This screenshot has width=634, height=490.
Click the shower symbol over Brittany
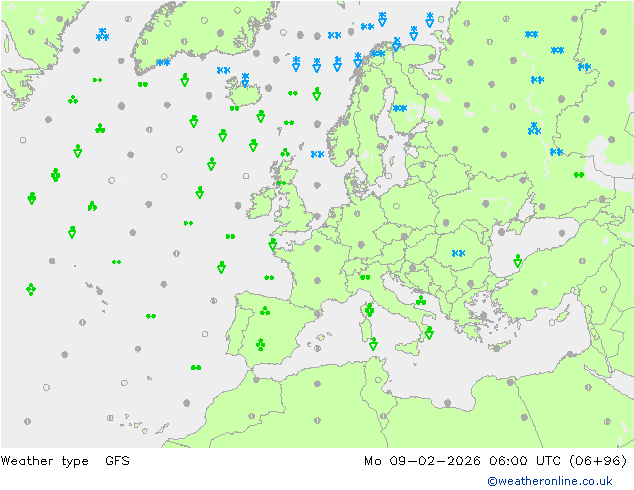273,245
